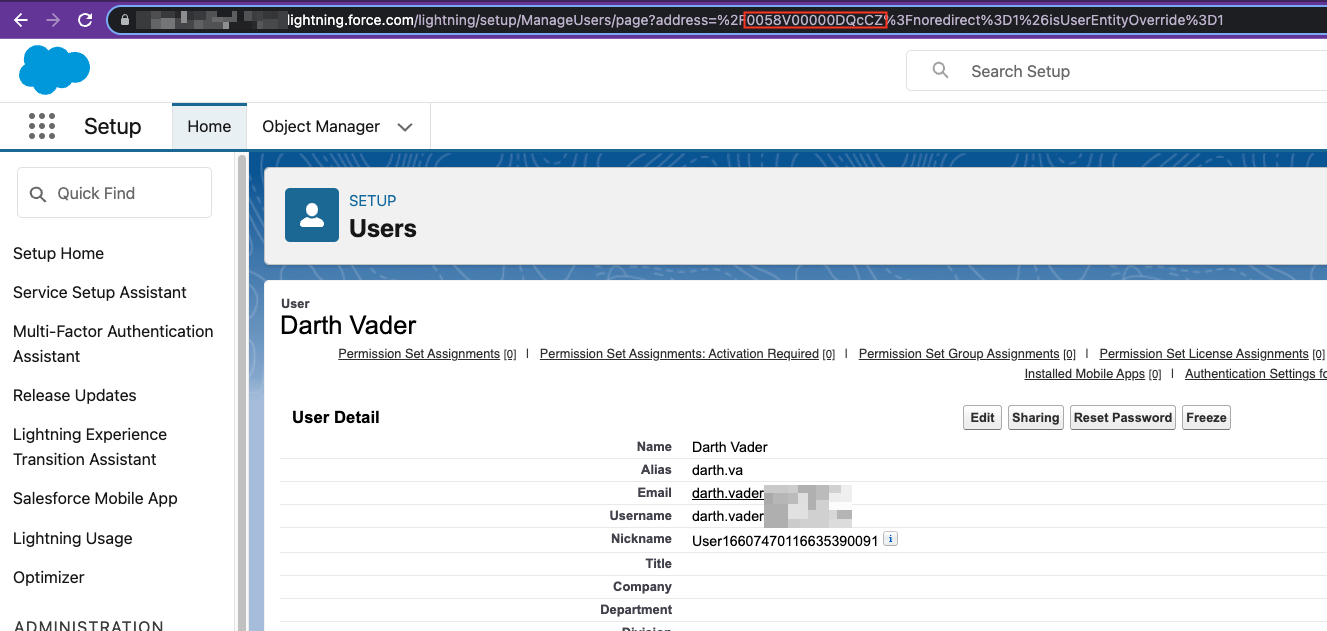Open Optimizer in the sidebar

(x=49, y=577)
